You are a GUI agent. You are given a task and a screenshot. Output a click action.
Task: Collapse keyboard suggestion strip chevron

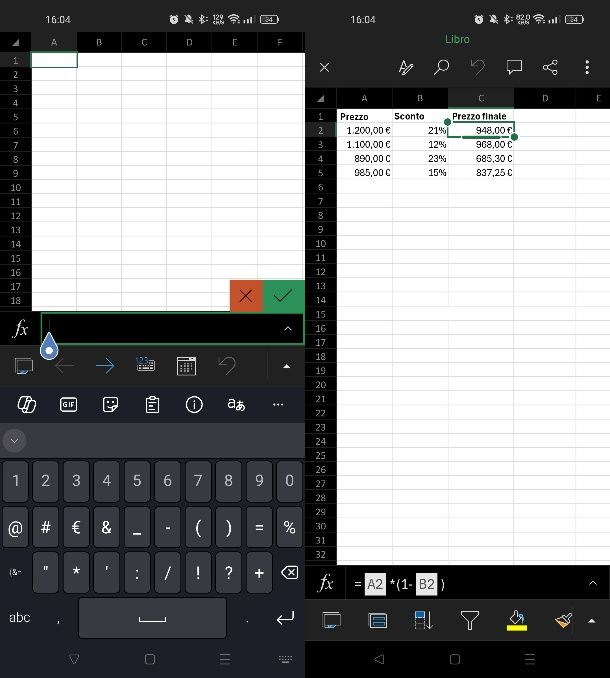point(14,441)
